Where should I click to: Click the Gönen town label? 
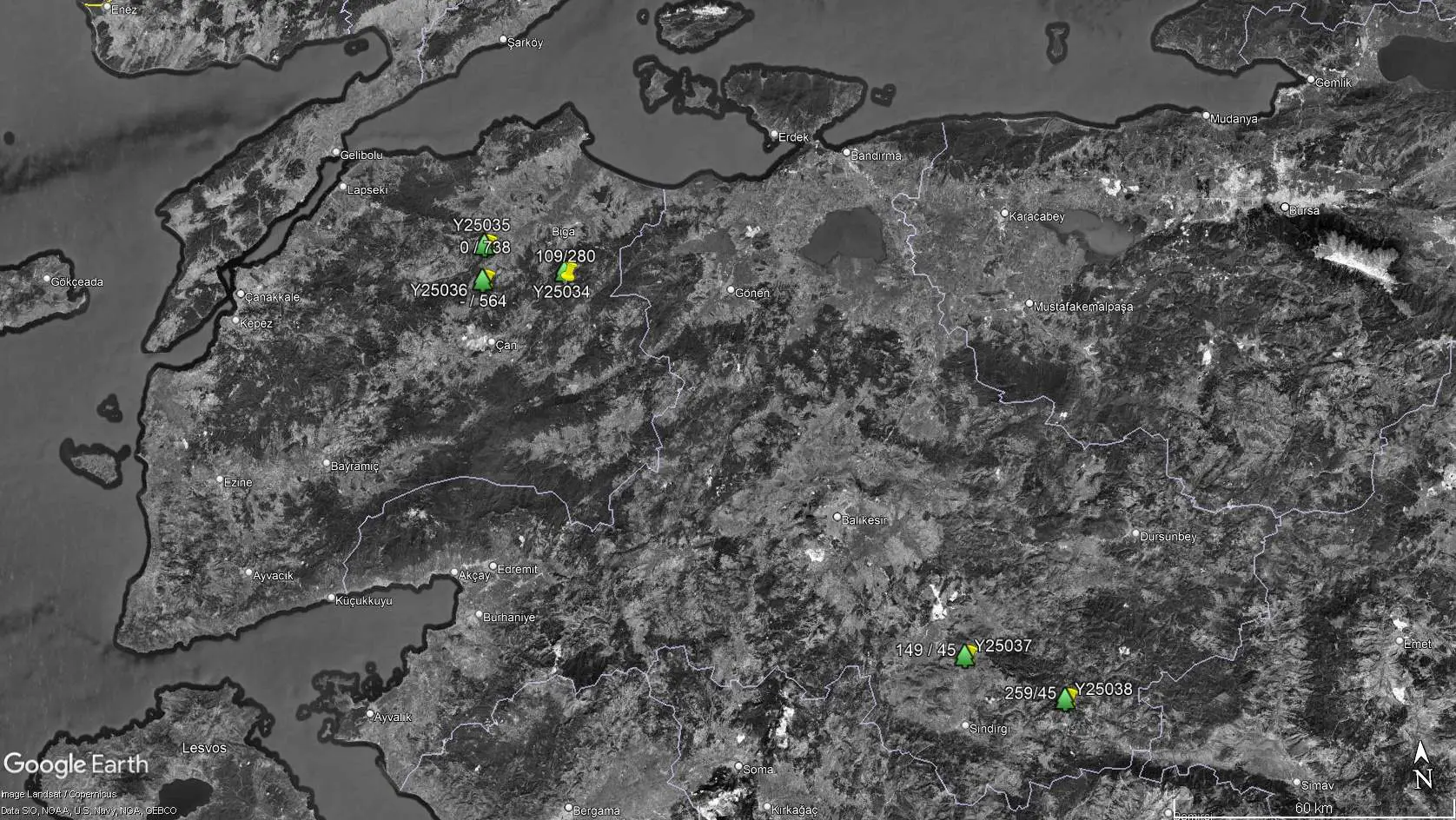click(x=752, y=293)
